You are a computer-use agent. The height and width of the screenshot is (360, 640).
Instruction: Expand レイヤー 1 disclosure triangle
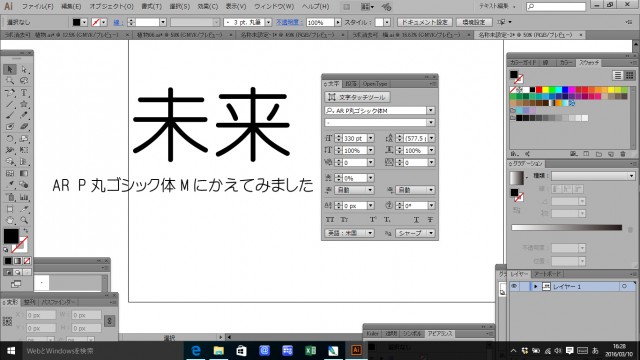pos(536,287)
